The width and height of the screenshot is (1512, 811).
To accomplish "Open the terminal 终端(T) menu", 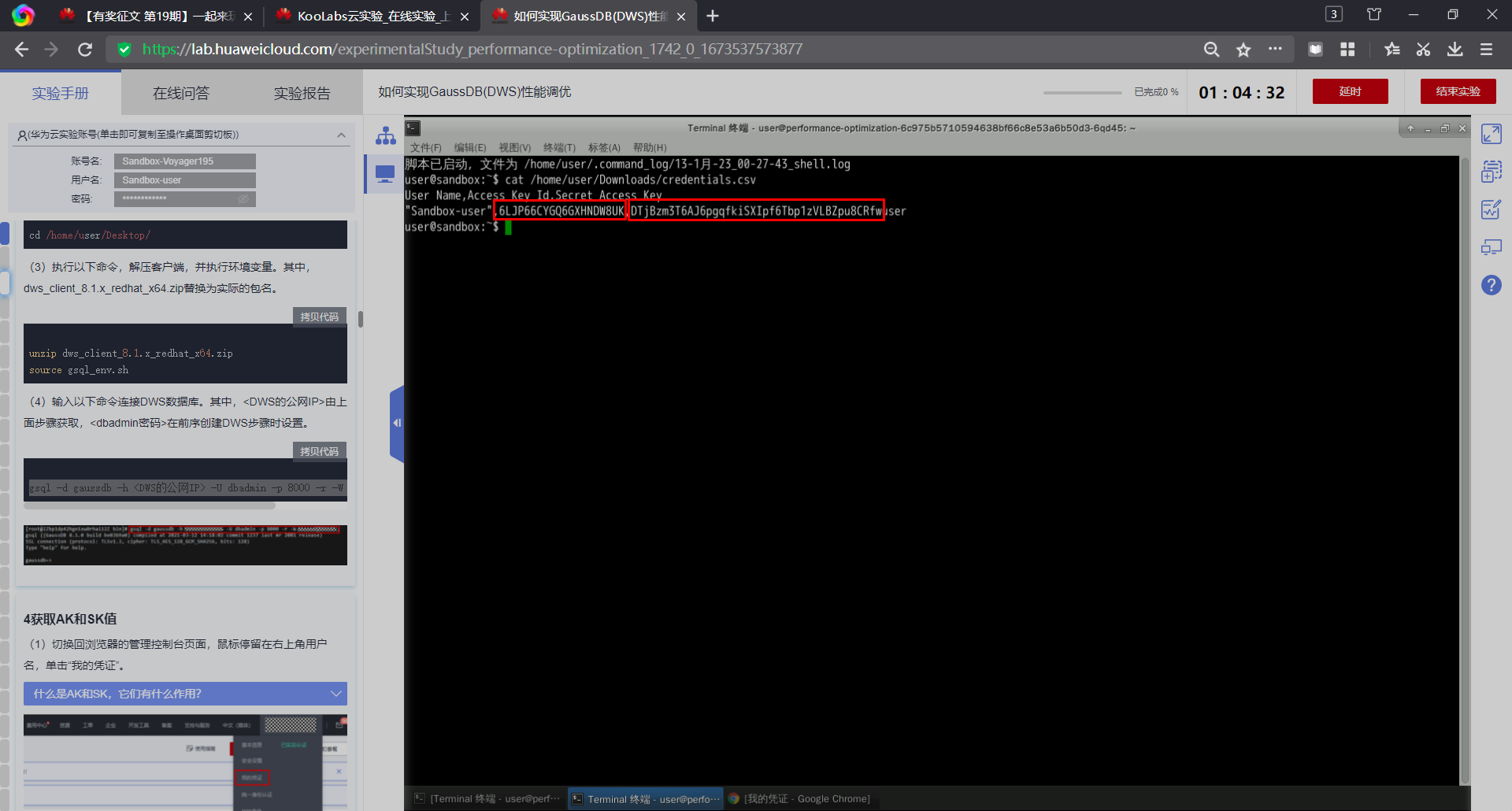I will [x=560, y=148].
